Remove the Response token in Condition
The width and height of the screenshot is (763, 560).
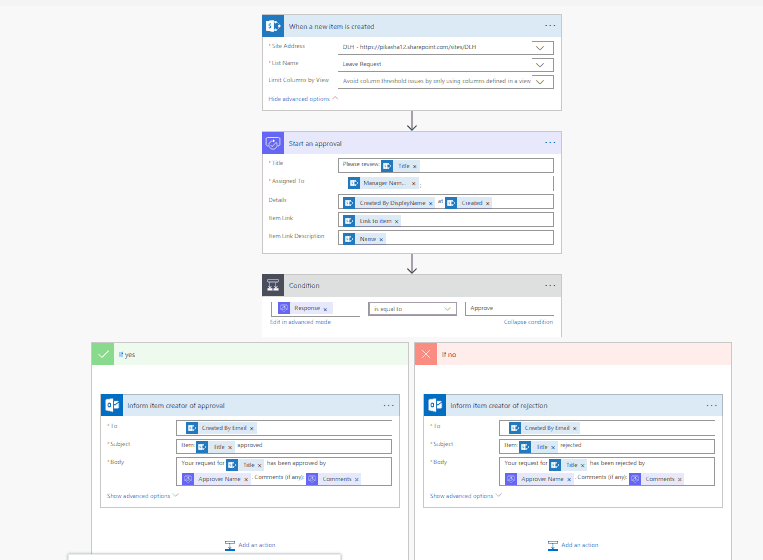point(325,309)
